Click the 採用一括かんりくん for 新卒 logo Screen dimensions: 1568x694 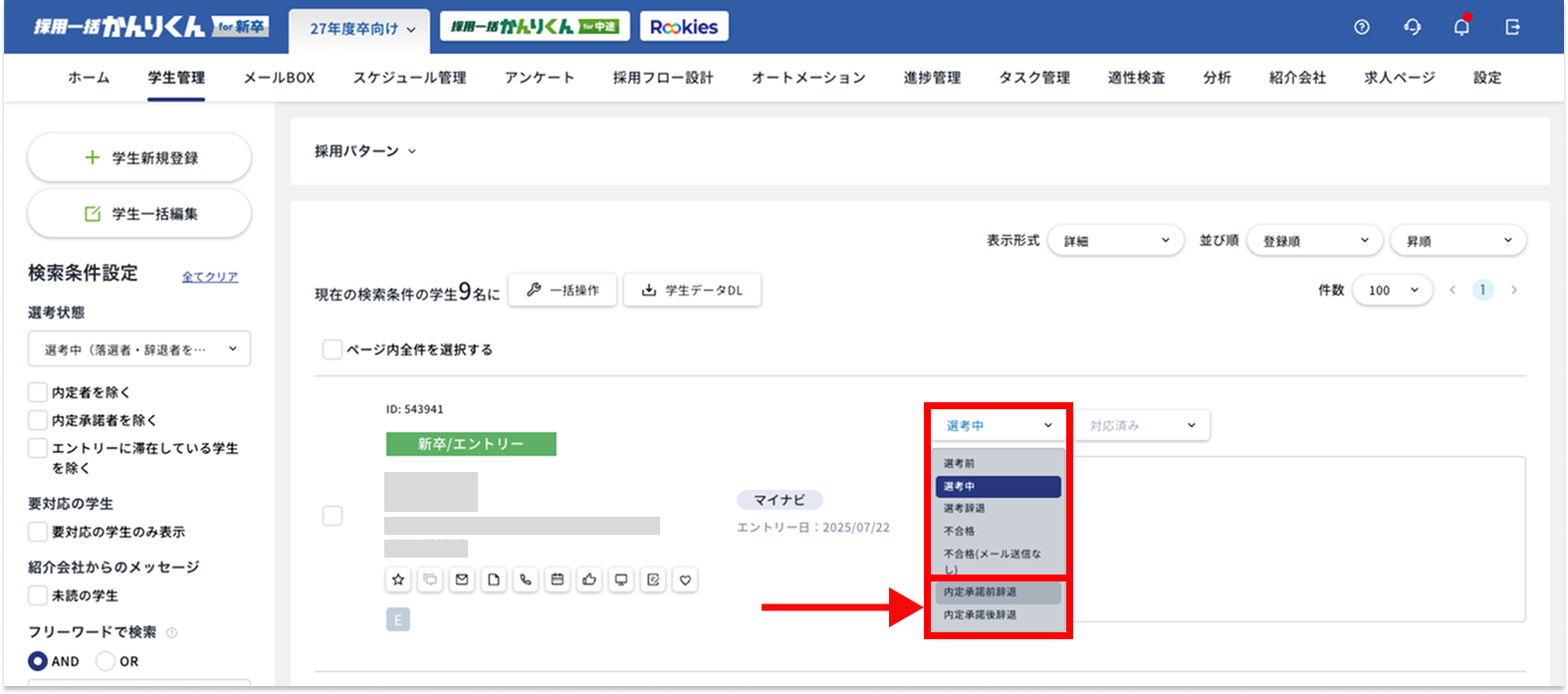coord(150,27)
